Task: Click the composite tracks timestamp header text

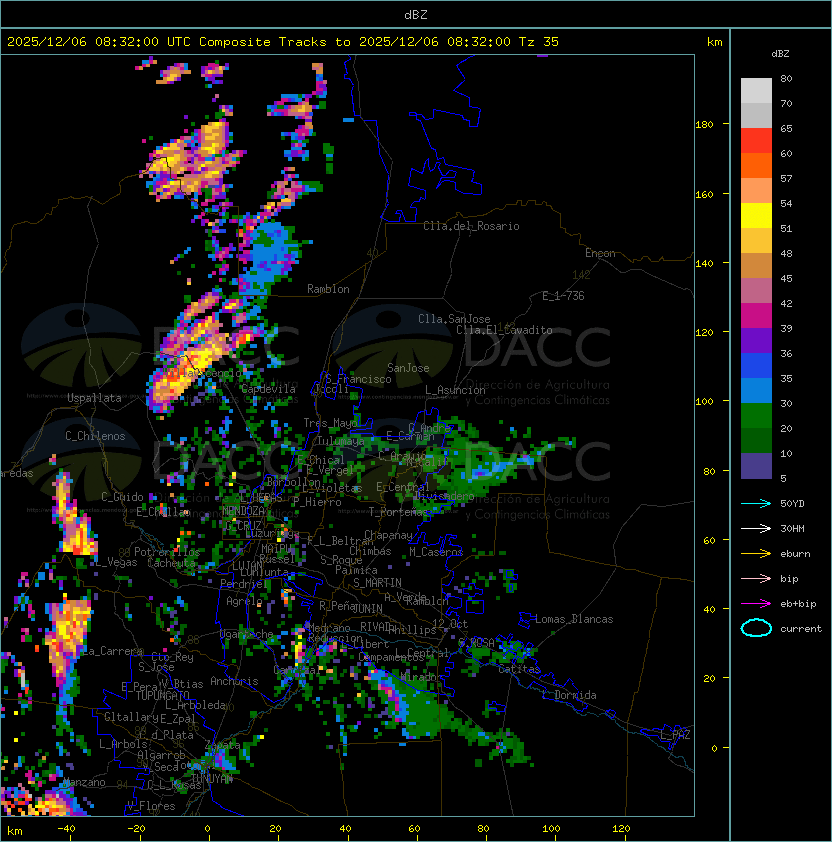Action: tap(283, 42)
